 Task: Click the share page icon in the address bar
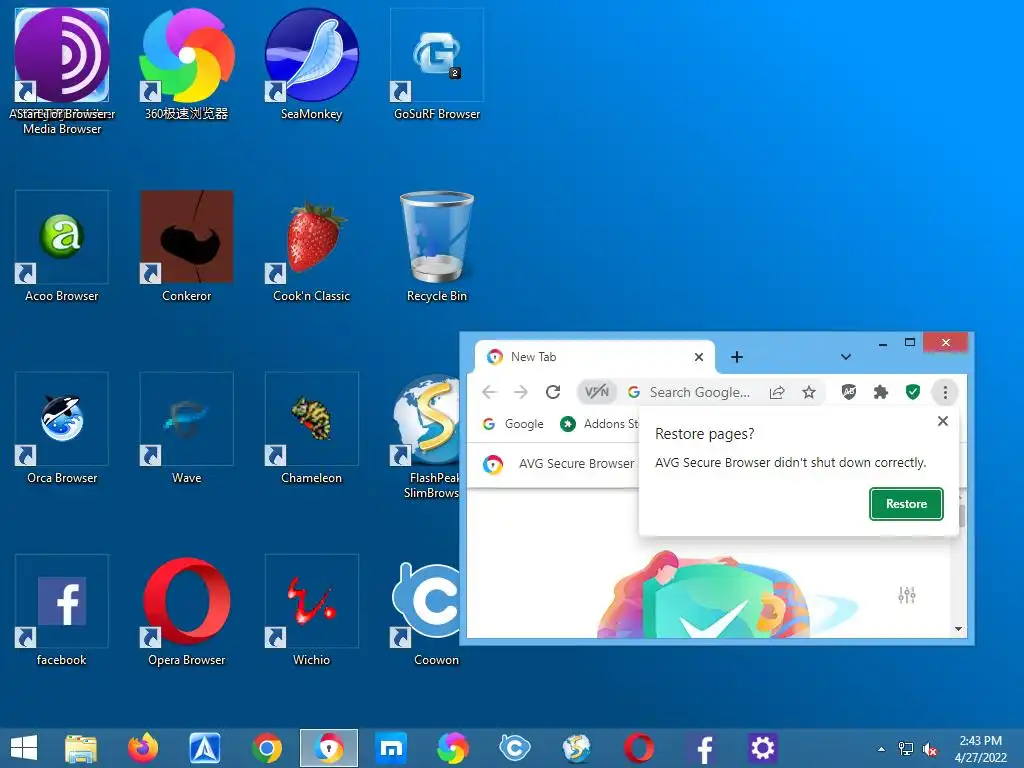point(776,392)
